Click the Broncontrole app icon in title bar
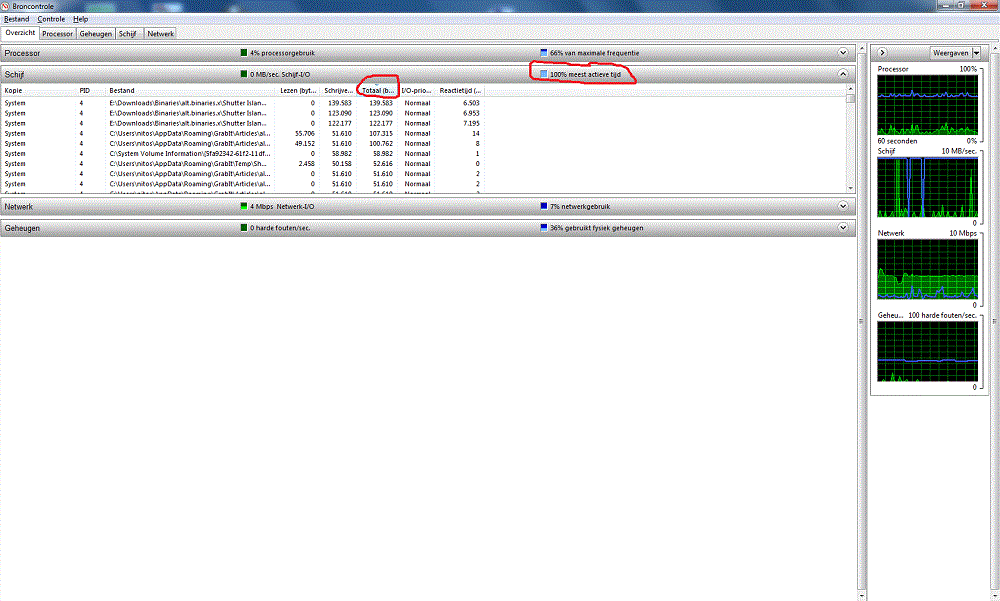The width and height of the screenshot is (1000, 601). tap(6, 6)
